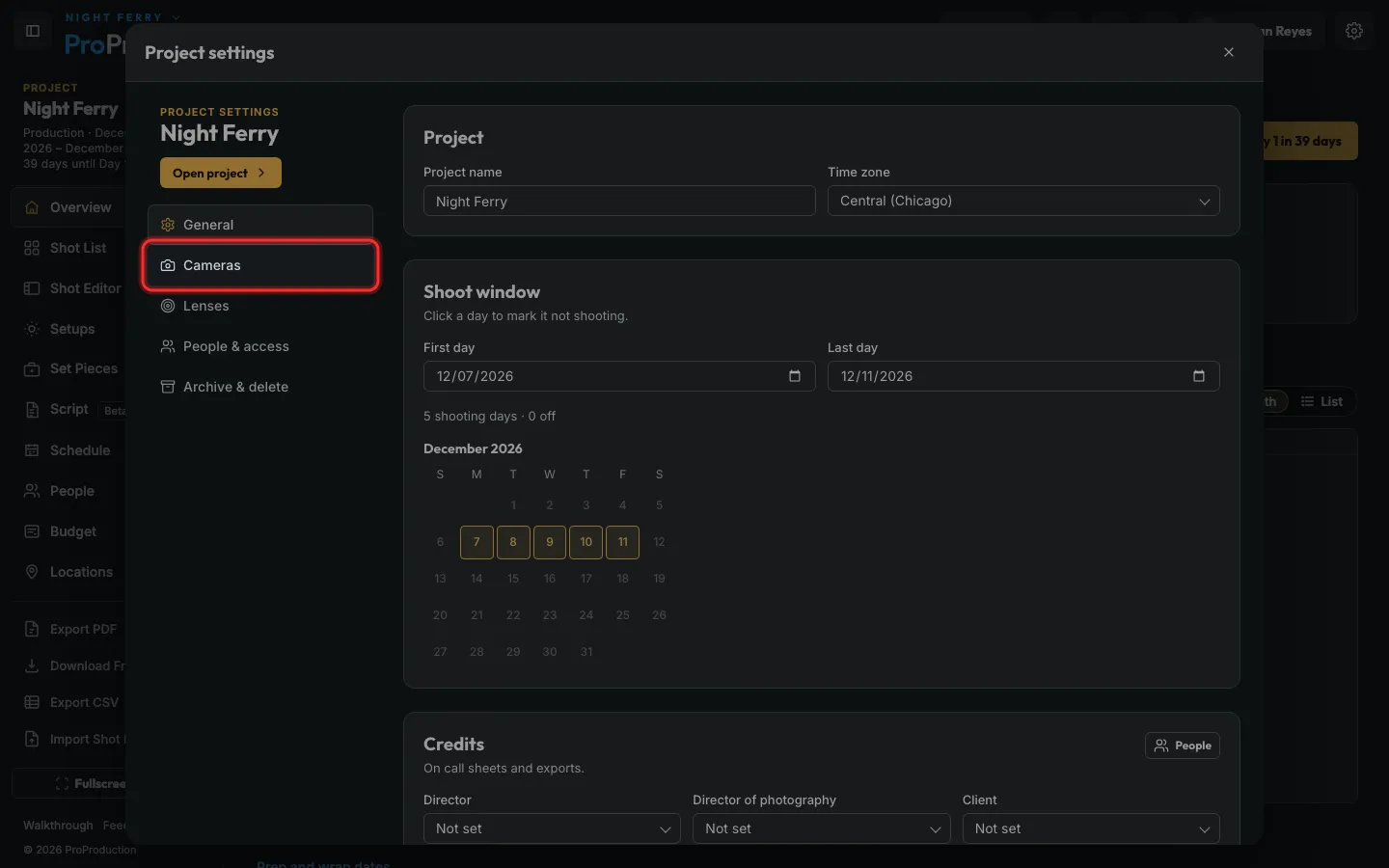This screenshot has height=868, width=1389.
Task: Click the Lenses target icon
Action: 168,306
